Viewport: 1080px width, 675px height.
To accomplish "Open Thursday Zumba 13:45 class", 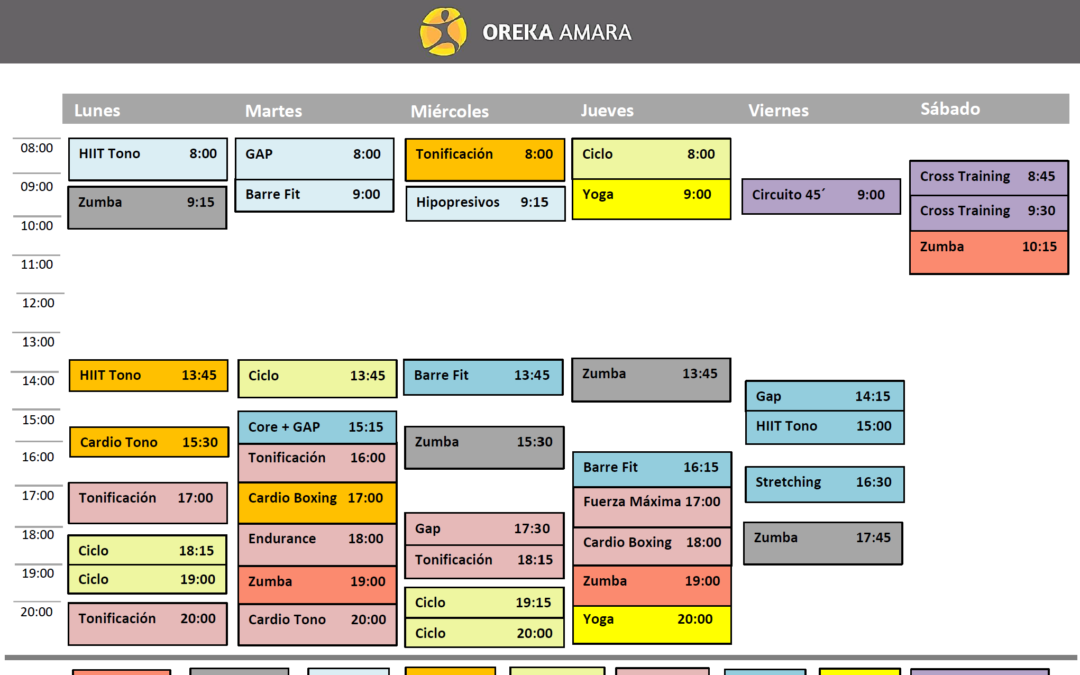I will point(652,380).
